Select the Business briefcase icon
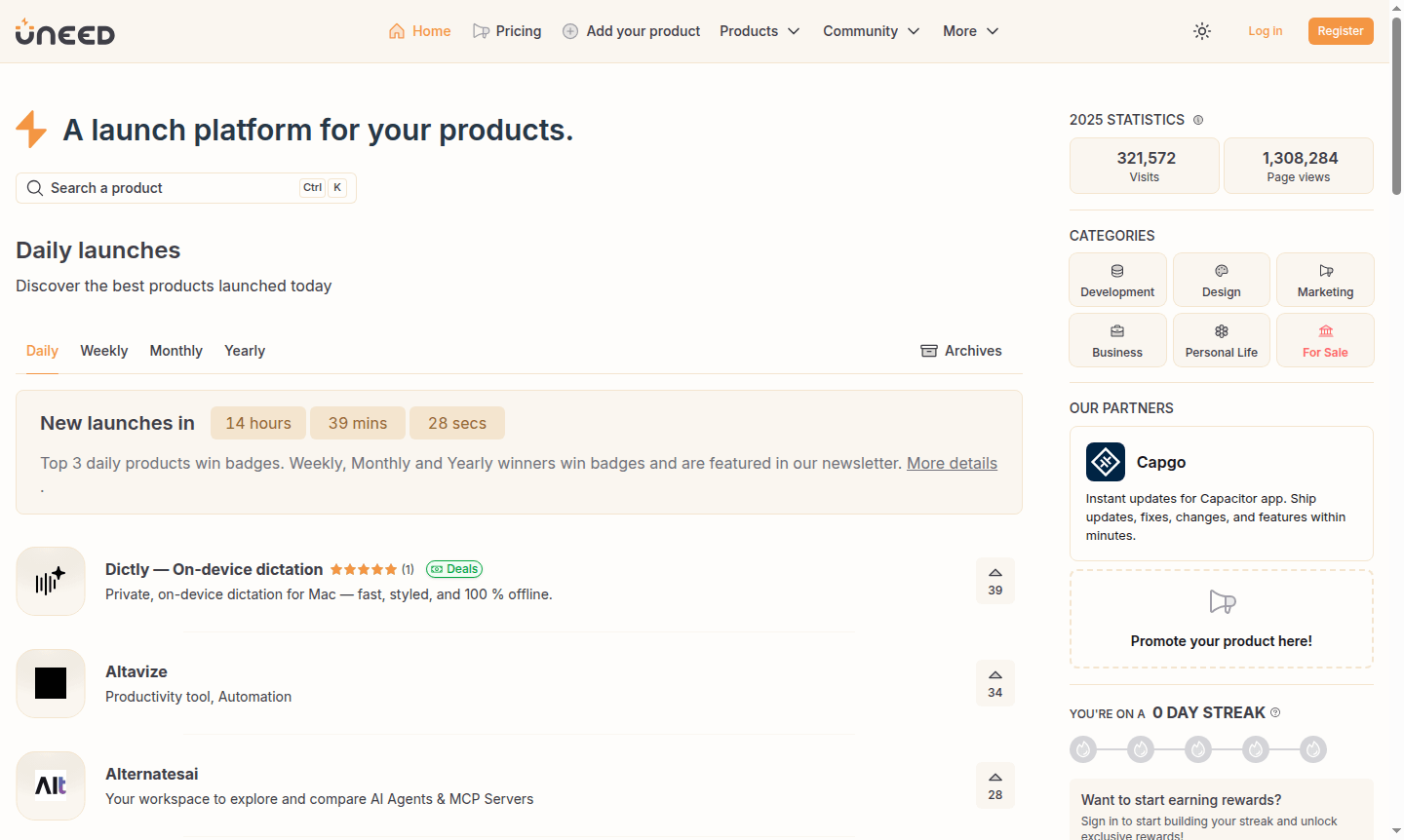 pos(1117,331)
